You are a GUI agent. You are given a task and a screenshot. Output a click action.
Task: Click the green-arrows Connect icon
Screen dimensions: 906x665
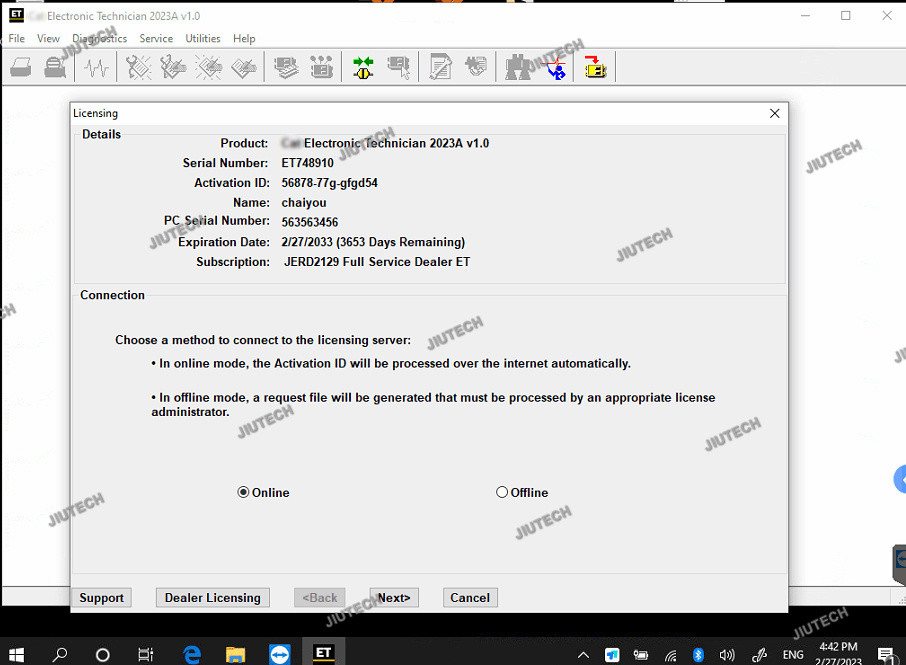[363, 68]
